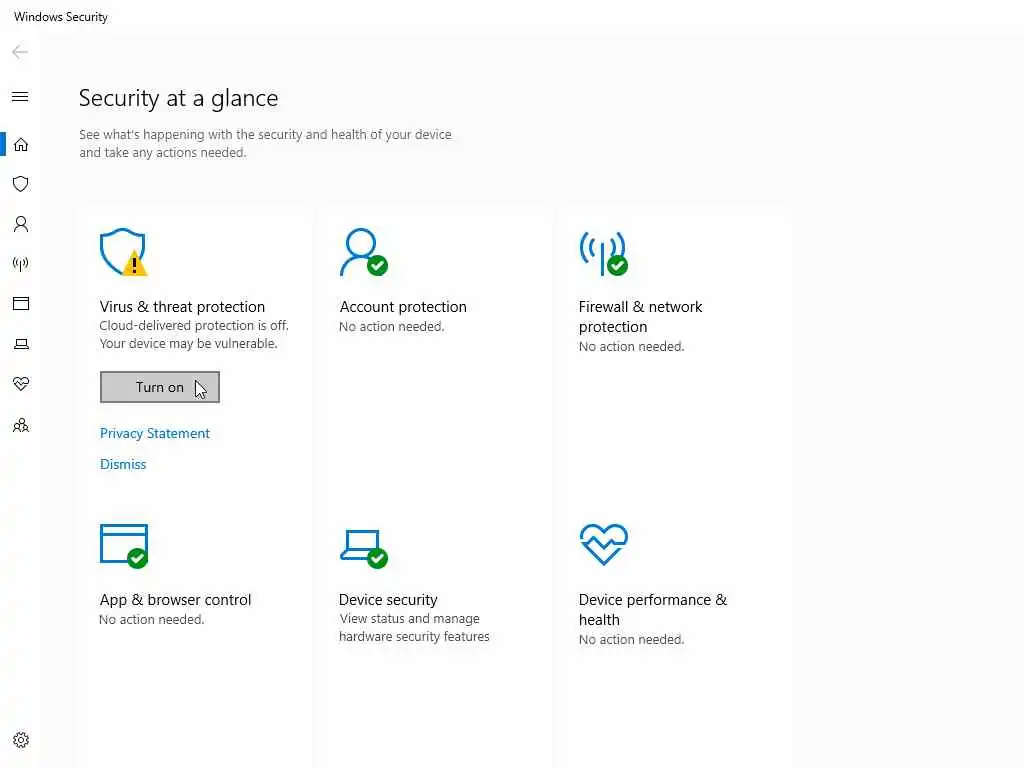The width and height of the screenshot is (1024, 768).
Task: Open the Privacy Statement link
Action: 155,434
